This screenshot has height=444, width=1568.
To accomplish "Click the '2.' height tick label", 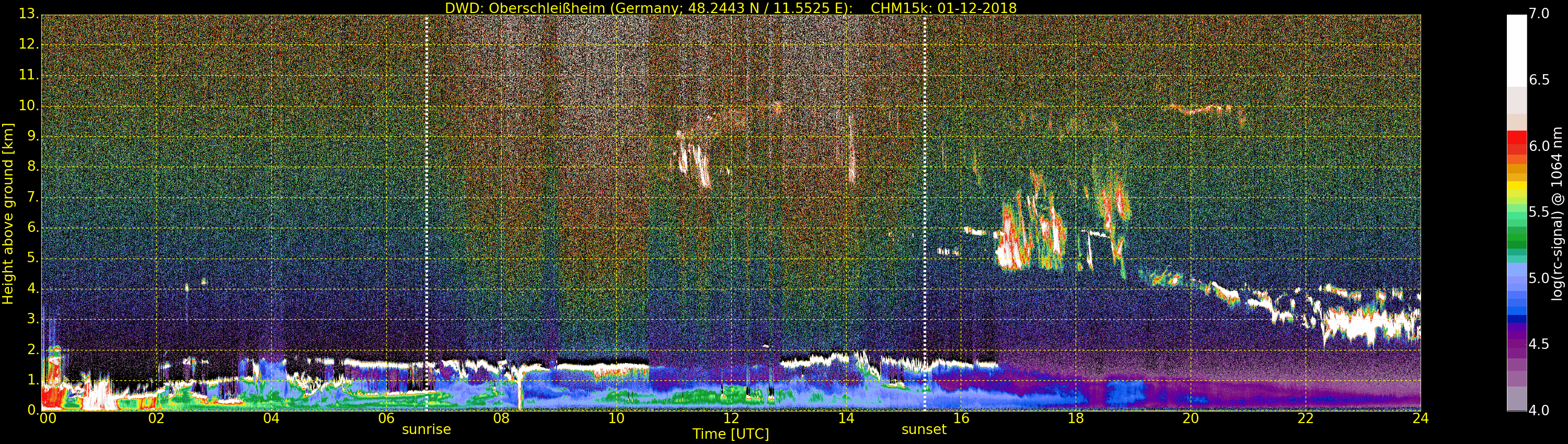I will (x=33, y=349).
